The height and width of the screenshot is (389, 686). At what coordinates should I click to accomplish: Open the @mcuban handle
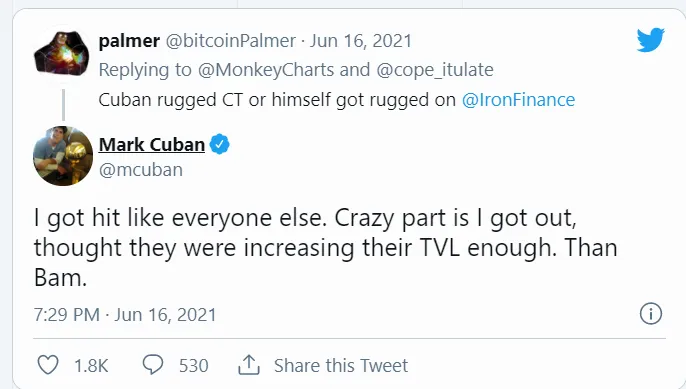pos(141,170)
